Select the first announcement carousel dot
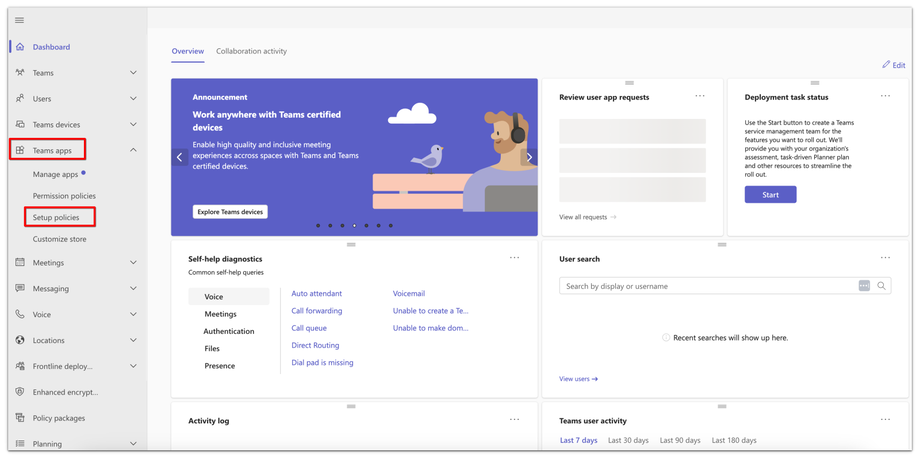 [318, 225]
